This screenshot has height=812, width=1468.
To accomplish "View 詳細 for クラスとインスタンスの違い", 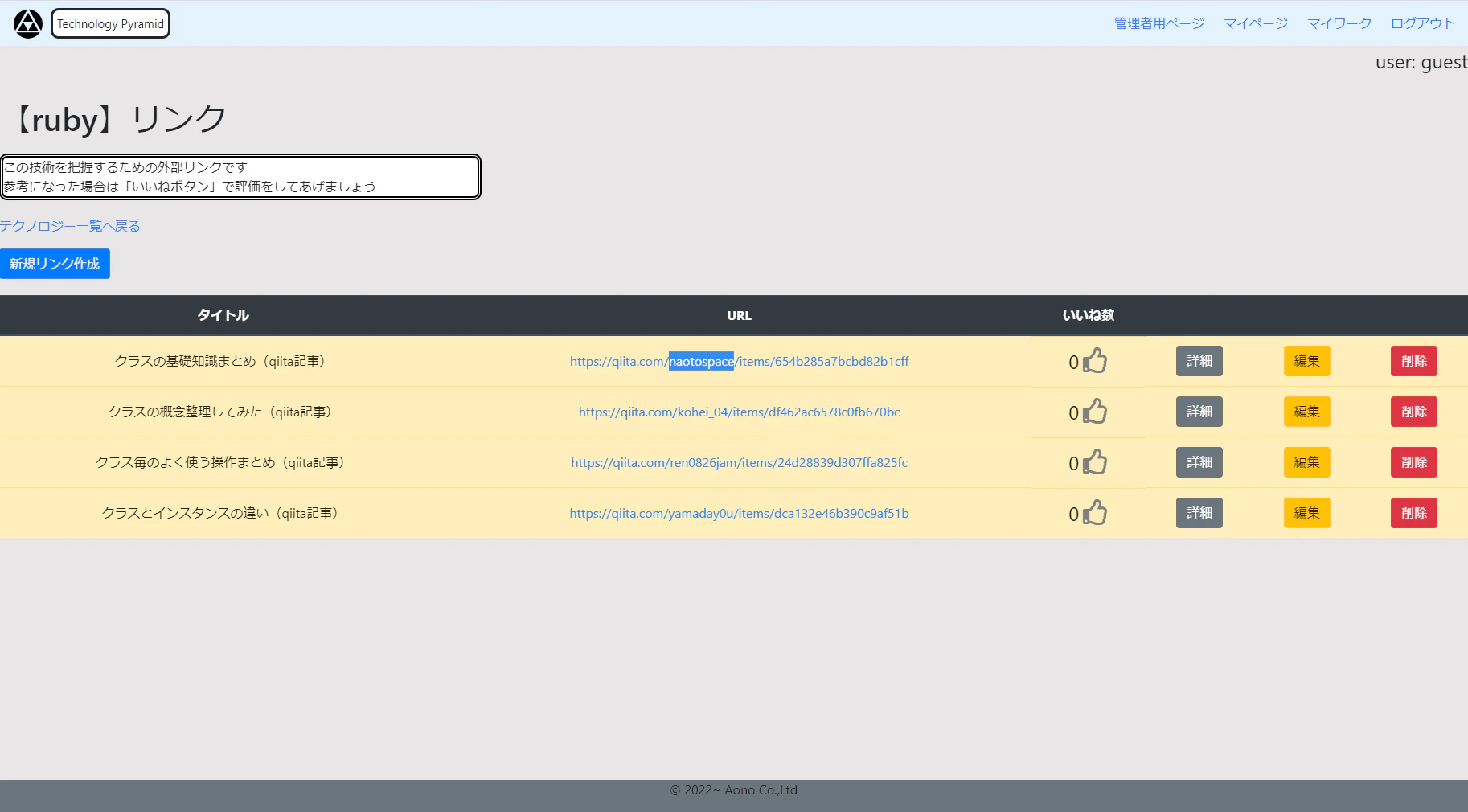I will tap(1199, 513).
